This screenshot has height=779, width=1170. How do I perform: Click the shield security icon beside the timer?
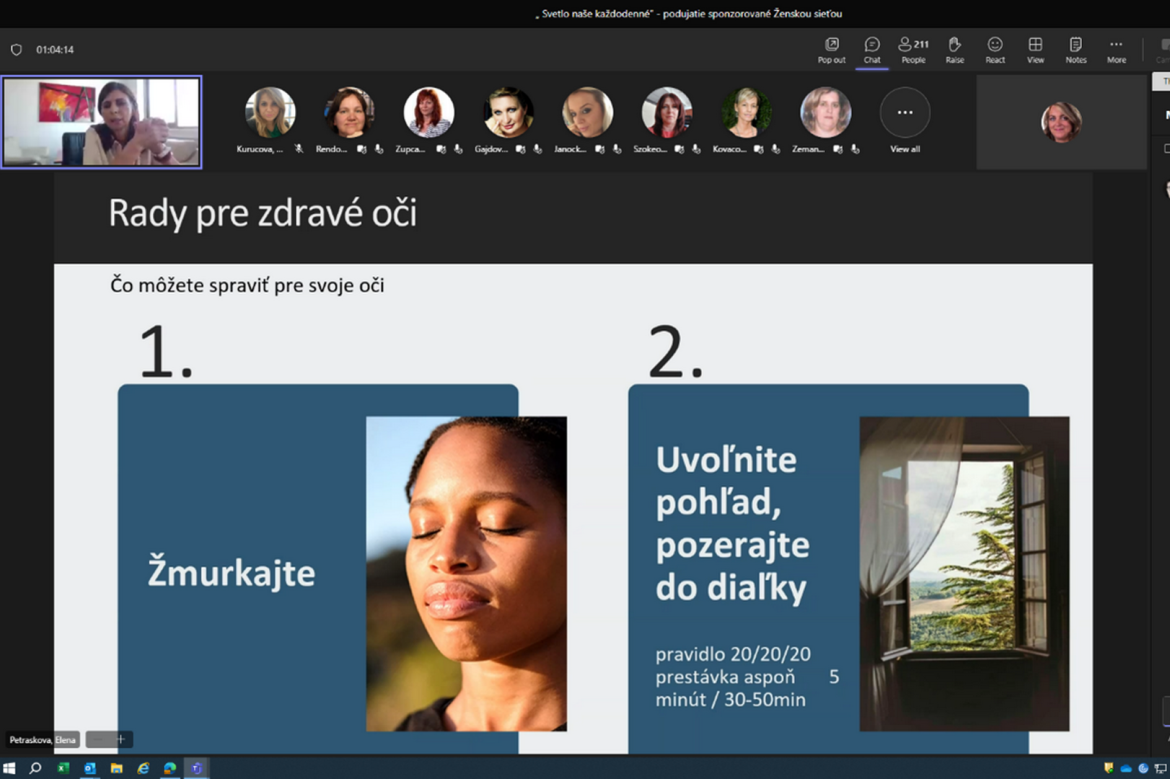16,50
